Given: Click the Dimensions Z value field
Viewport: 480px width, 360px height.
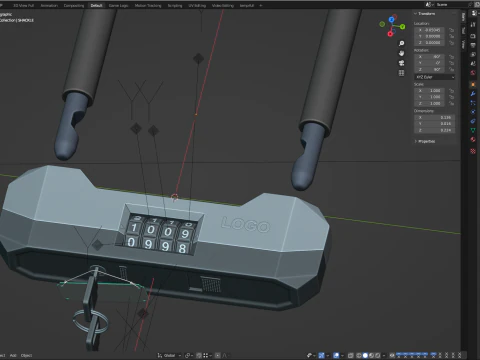Looking at the screenshot, I should (x=435, y=130).
